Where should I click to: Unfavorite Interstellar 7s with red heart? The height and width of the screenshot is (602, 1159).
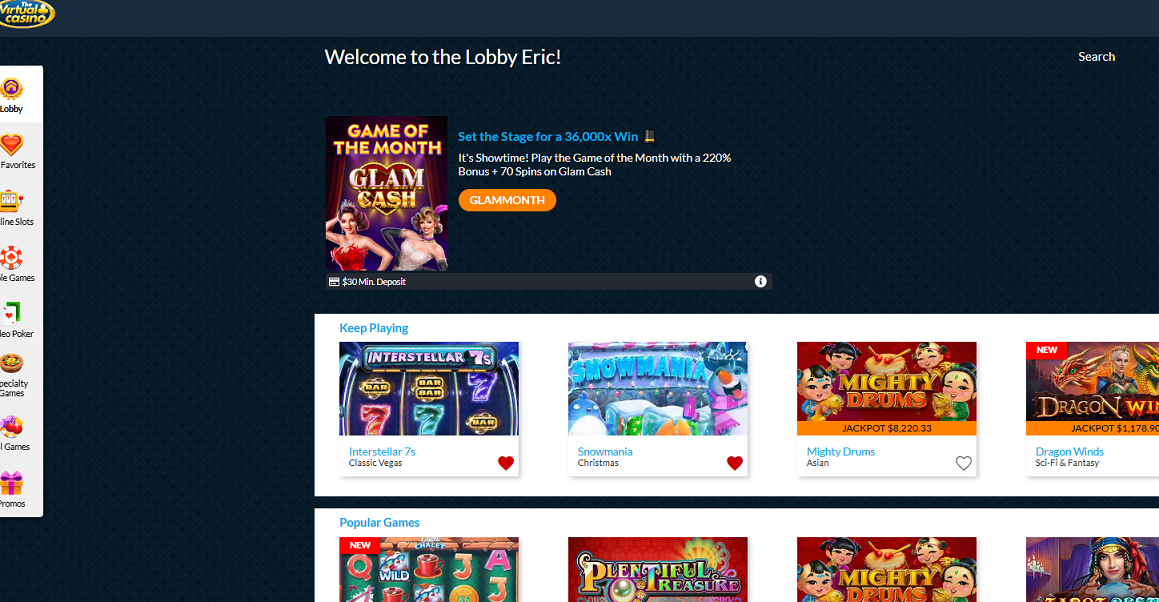point(506,463)
